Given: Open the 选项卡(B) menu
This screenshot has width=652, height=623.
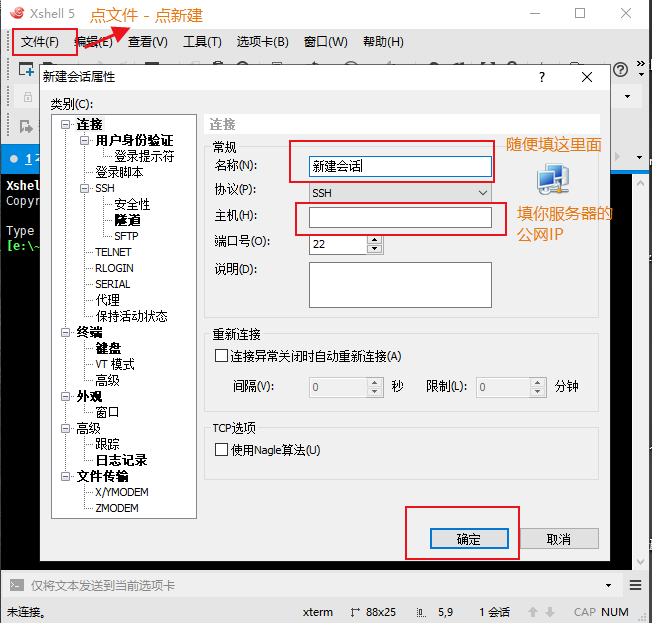Looking at the screenshot, I should click(262, 42).
